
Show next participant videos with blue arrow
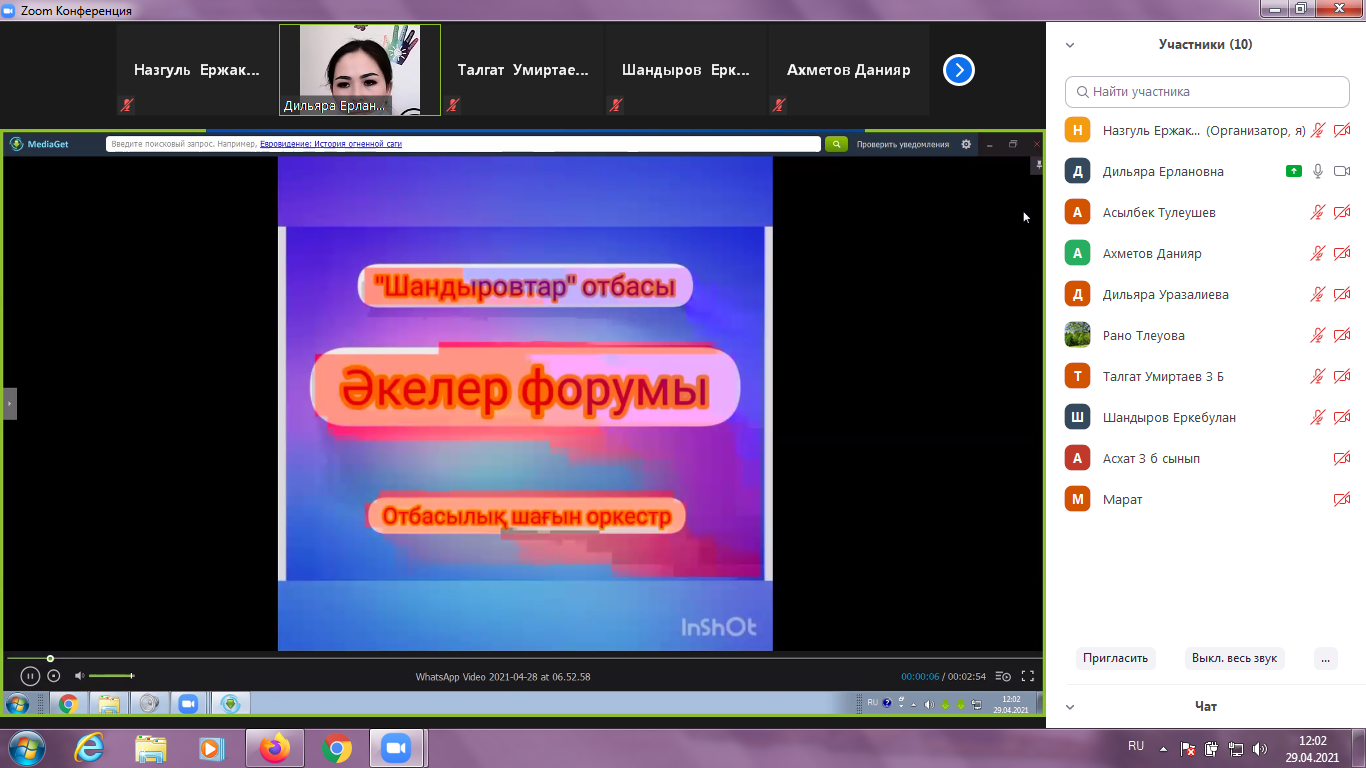pos(959,70)
